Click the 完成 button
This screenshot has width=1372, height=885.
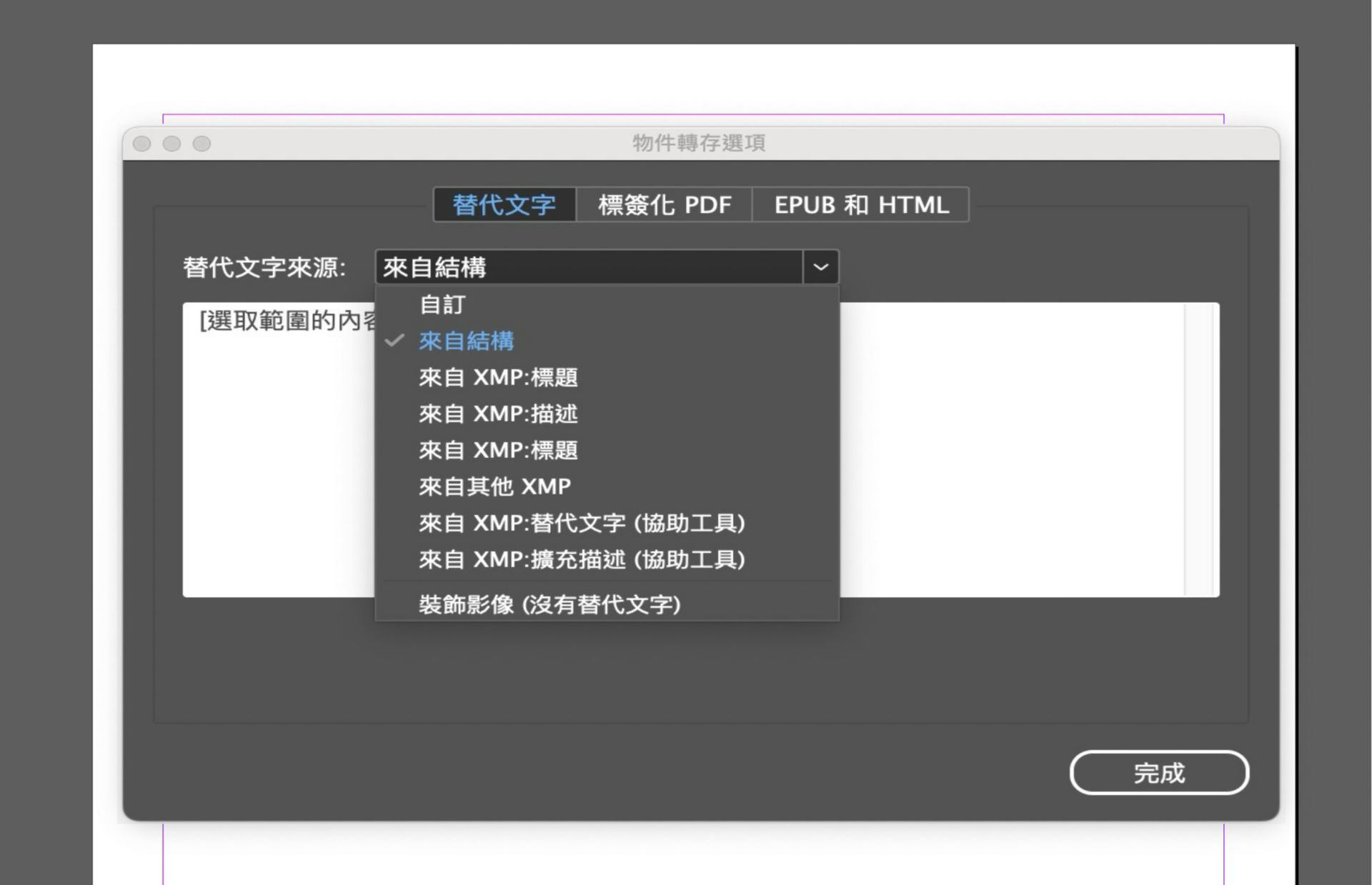1159,773
